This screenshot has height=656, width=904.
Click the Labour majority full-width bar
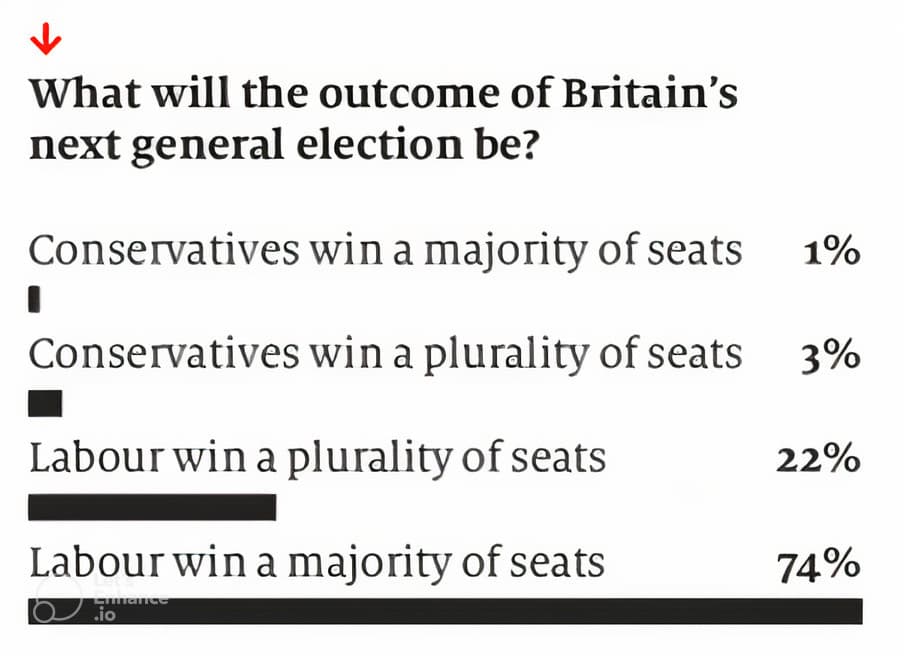coord(445,611)
